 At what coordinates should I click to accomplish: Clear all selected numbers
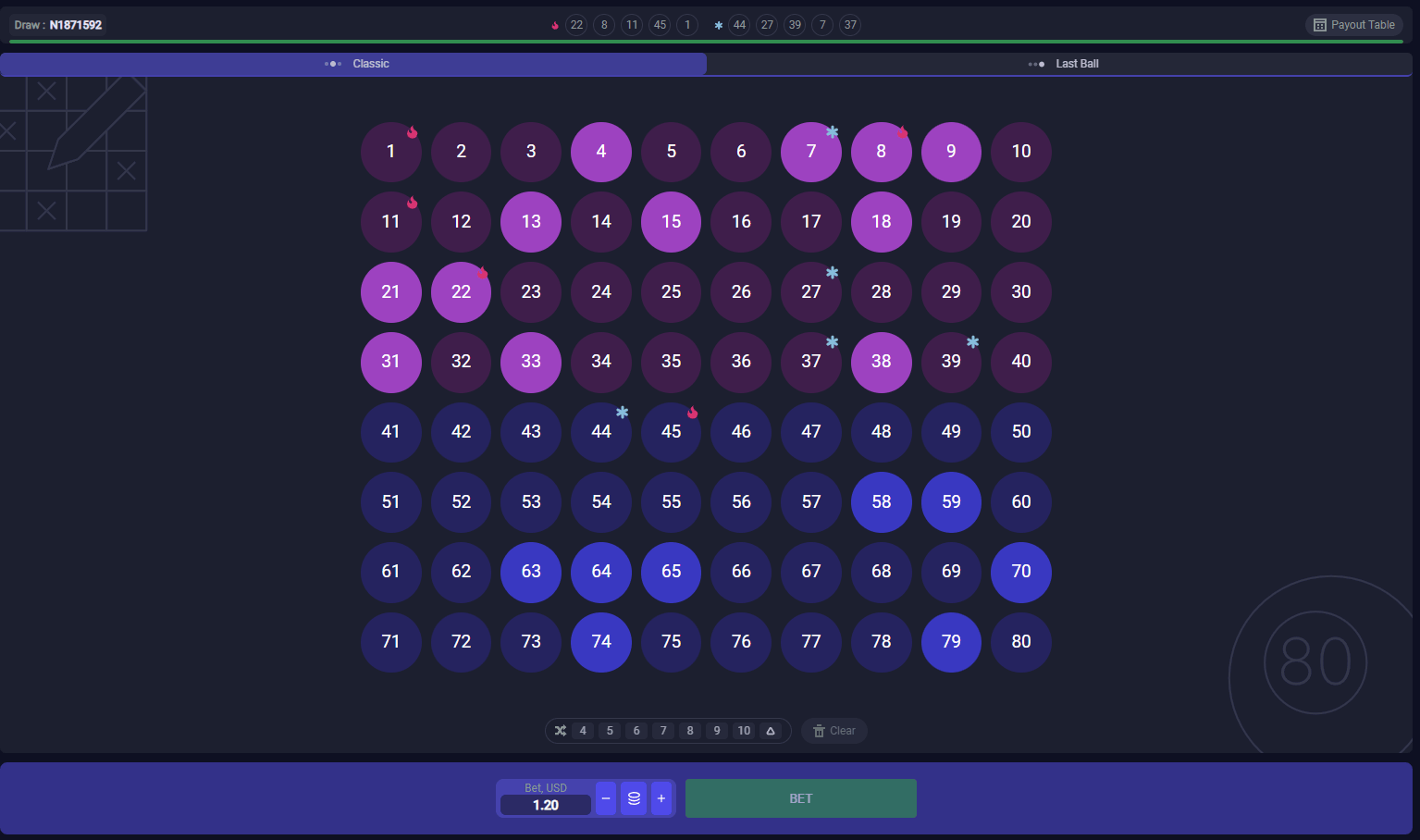(x=833, y=731)
